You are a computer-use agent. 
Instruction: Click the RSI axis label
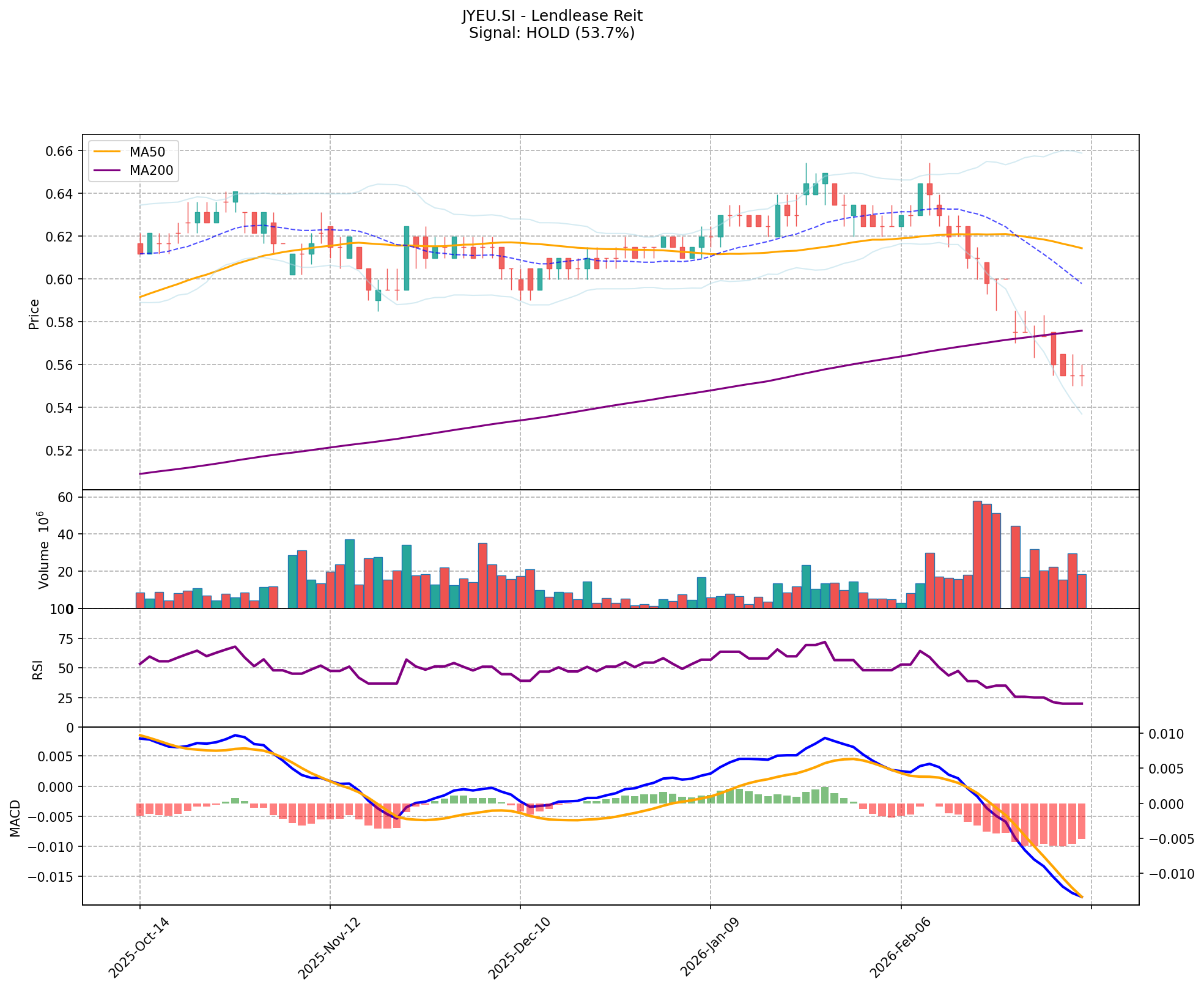(x=38, y=669)
